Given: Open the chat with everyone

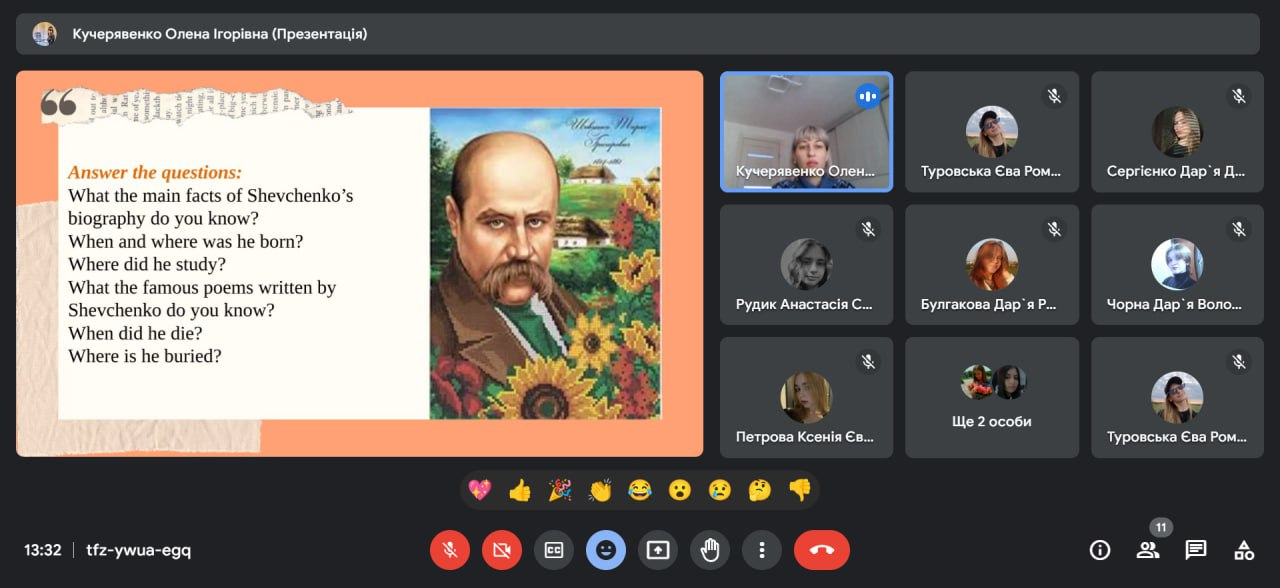Looking at the screenshot, I should pyautogui.click(x=1196, y=550).
